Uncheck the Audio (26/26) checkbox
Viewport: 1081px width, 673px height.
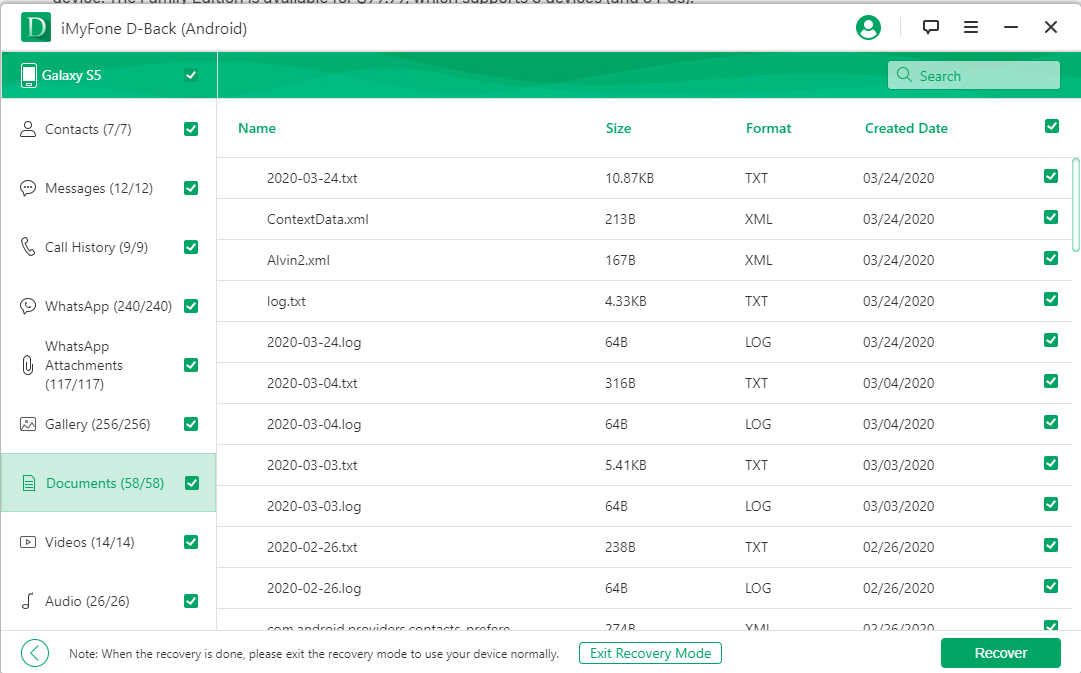click(x=191, y=601)
